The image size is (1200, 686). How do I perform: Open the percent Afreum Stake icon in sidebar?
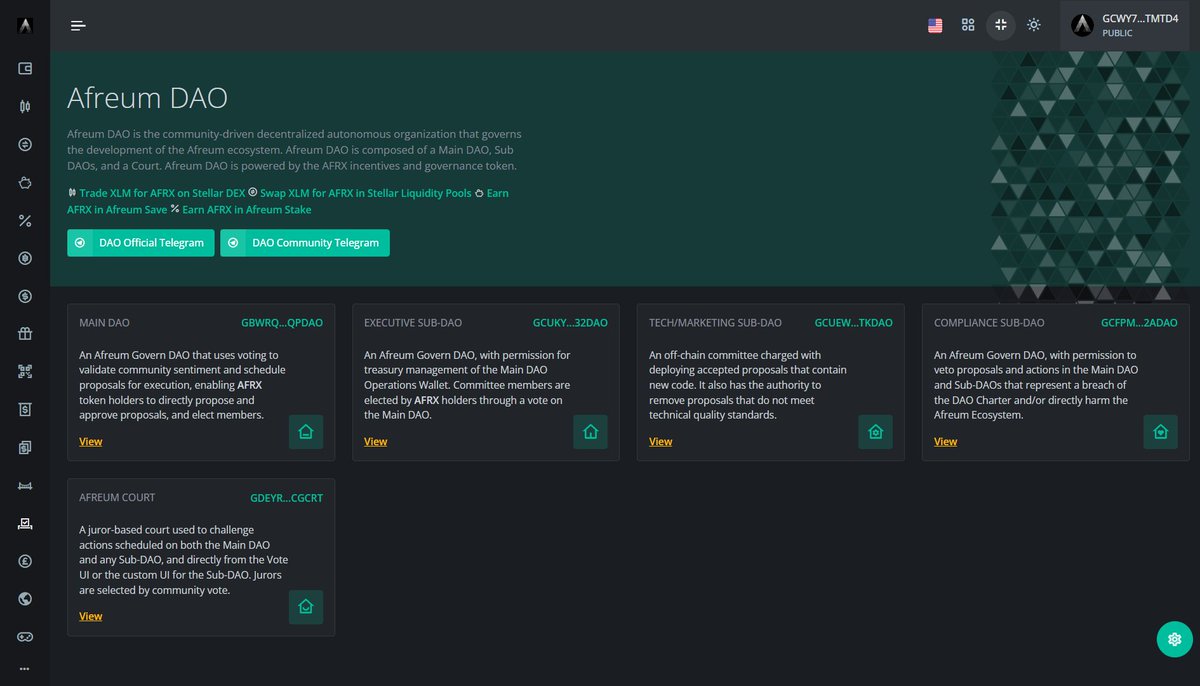coord(23,220)
